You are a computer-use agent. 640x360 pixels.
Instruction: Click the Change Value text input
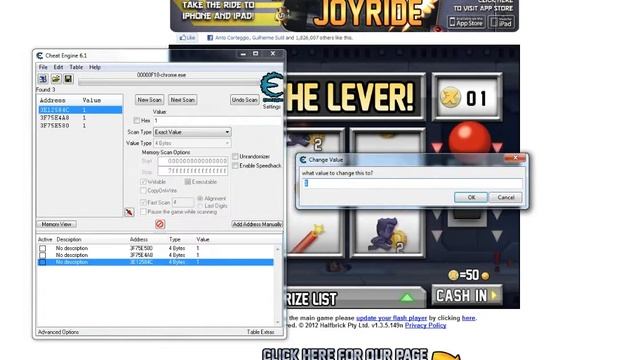point(412,183)
